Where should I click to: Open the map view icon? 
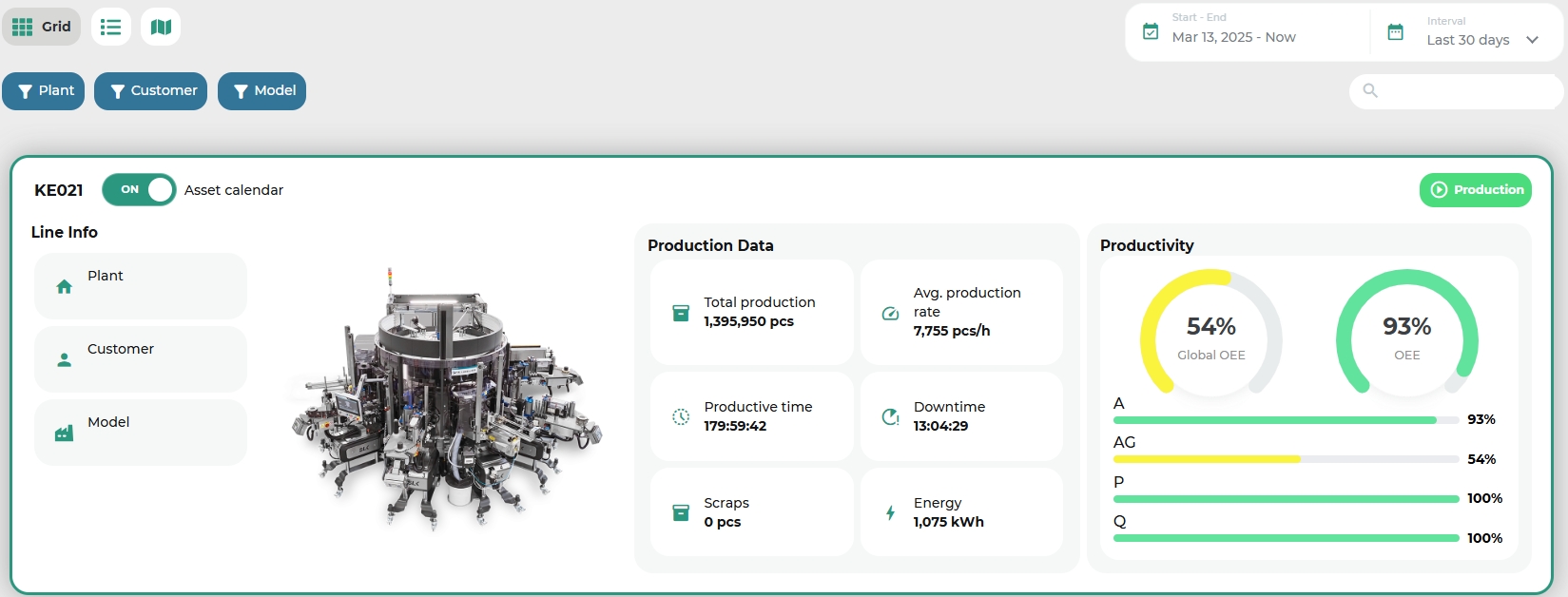(x=161, y=27)
